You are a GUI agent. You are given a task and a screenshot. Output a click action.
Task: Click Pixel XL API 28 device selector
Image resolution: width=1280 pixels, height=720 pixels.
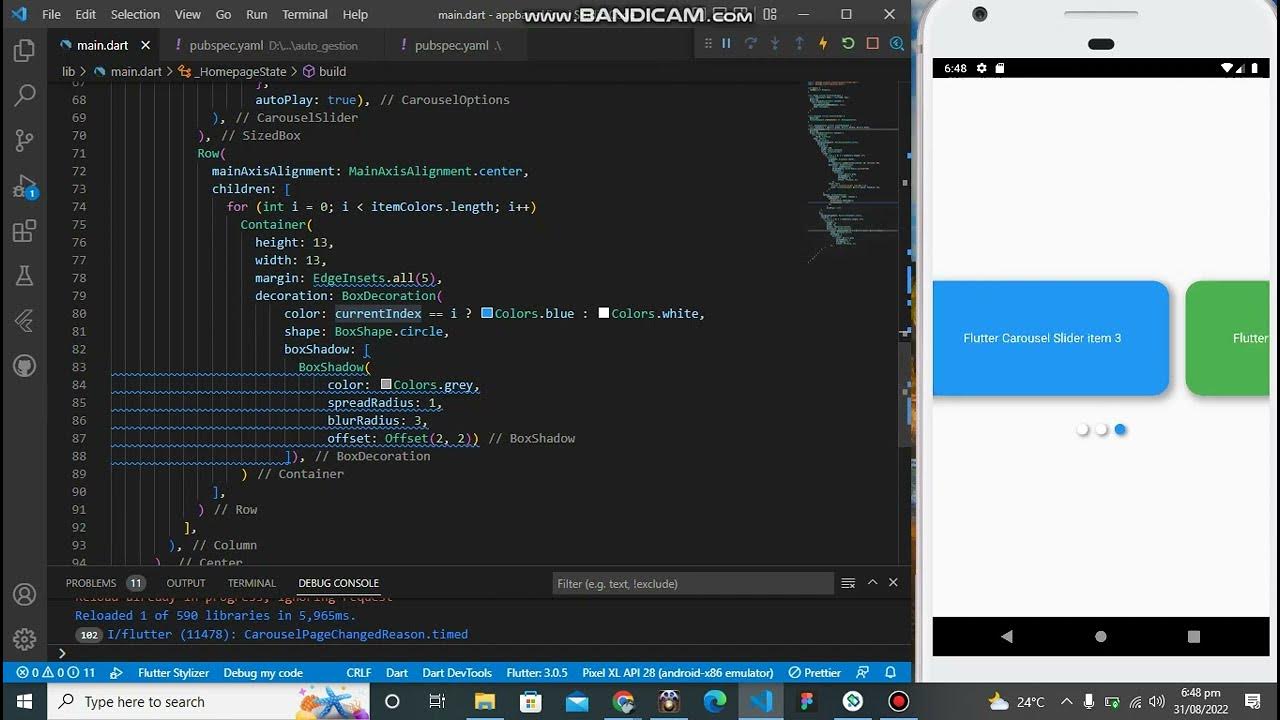pyautogui.click(x=677, y=673)
